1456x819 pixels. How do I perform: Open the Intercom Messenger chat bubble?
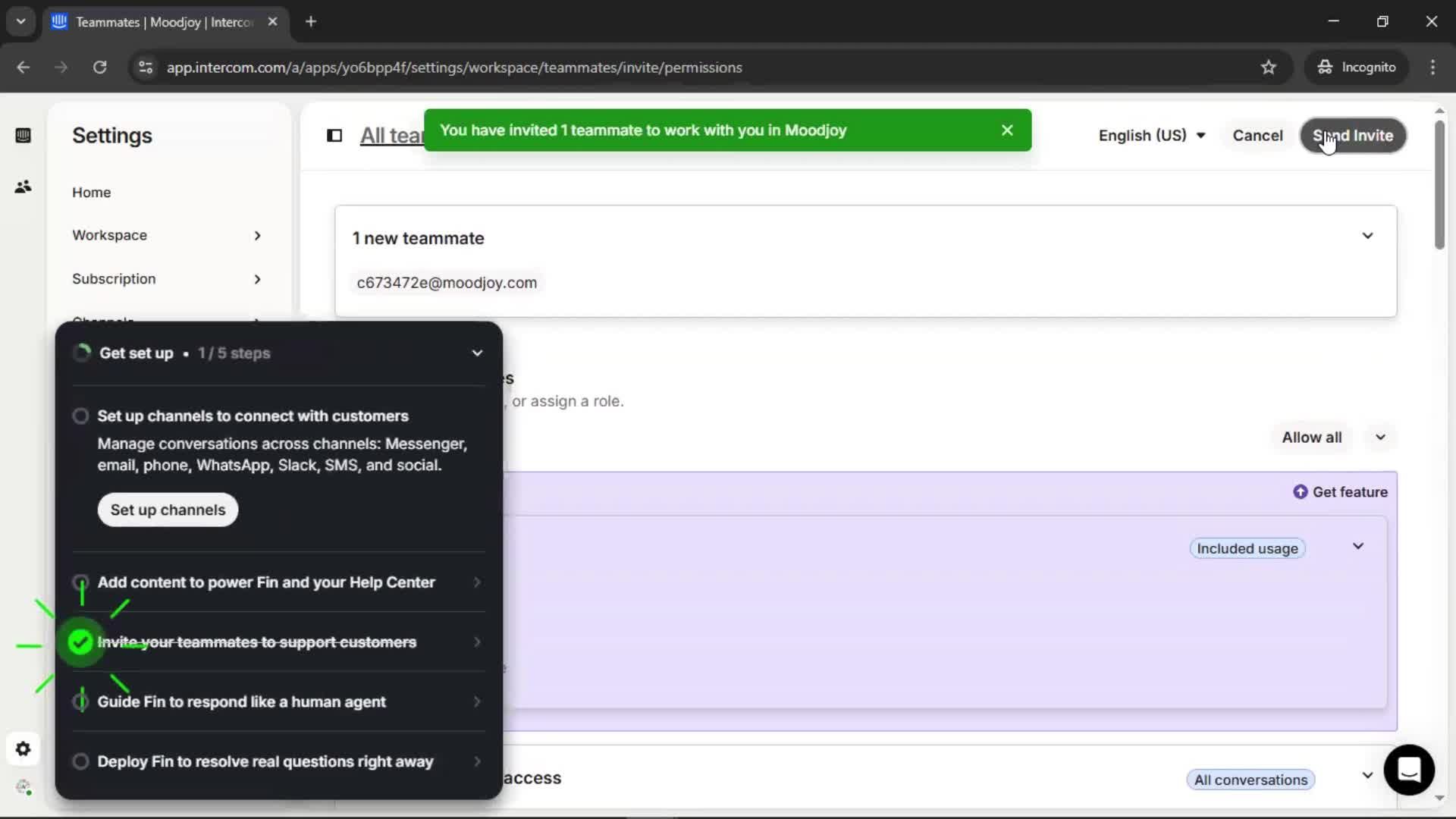(1409, 770)
